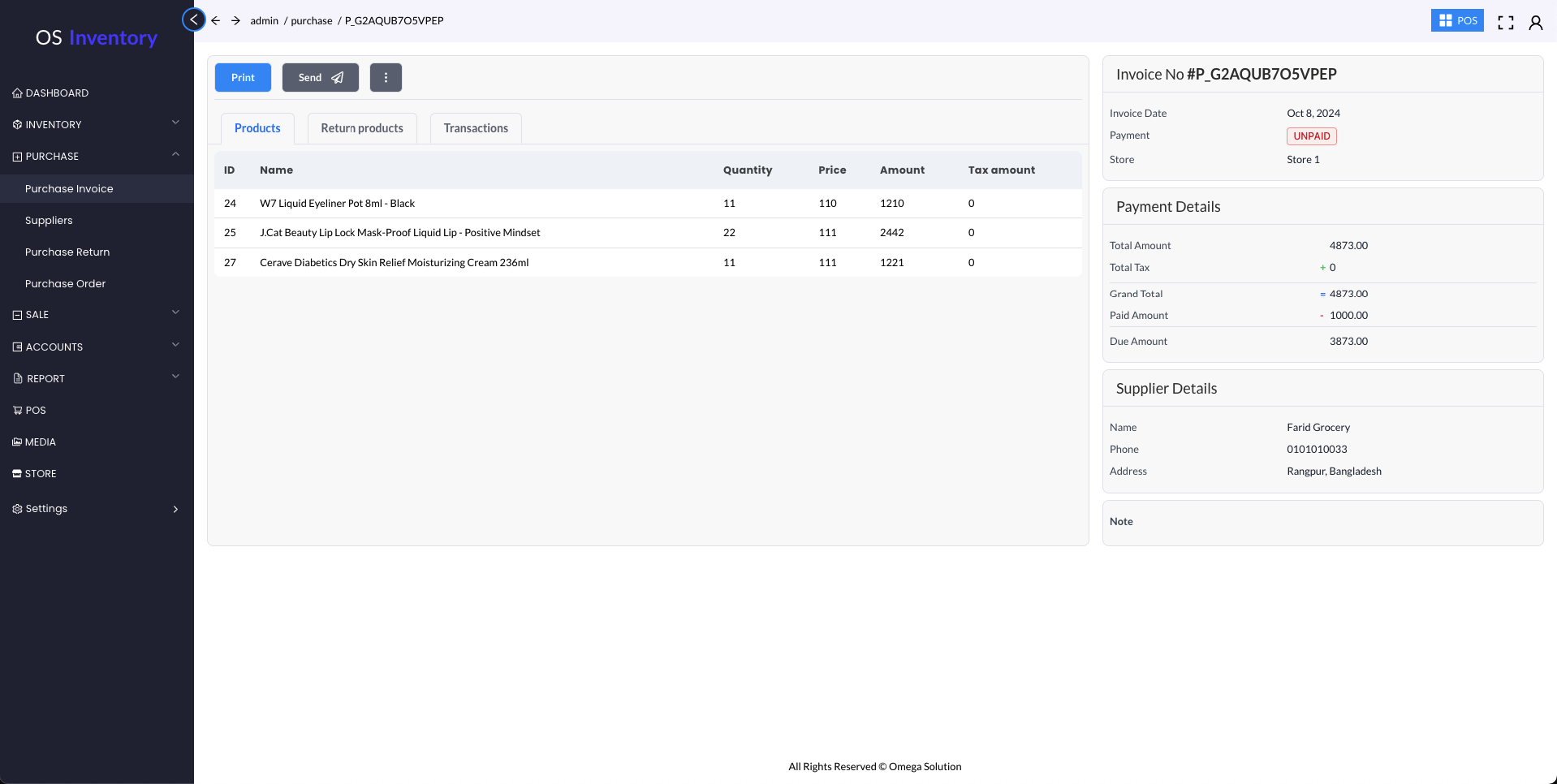Click the blue Print button

pyautogui.click(x=243, y=78)
